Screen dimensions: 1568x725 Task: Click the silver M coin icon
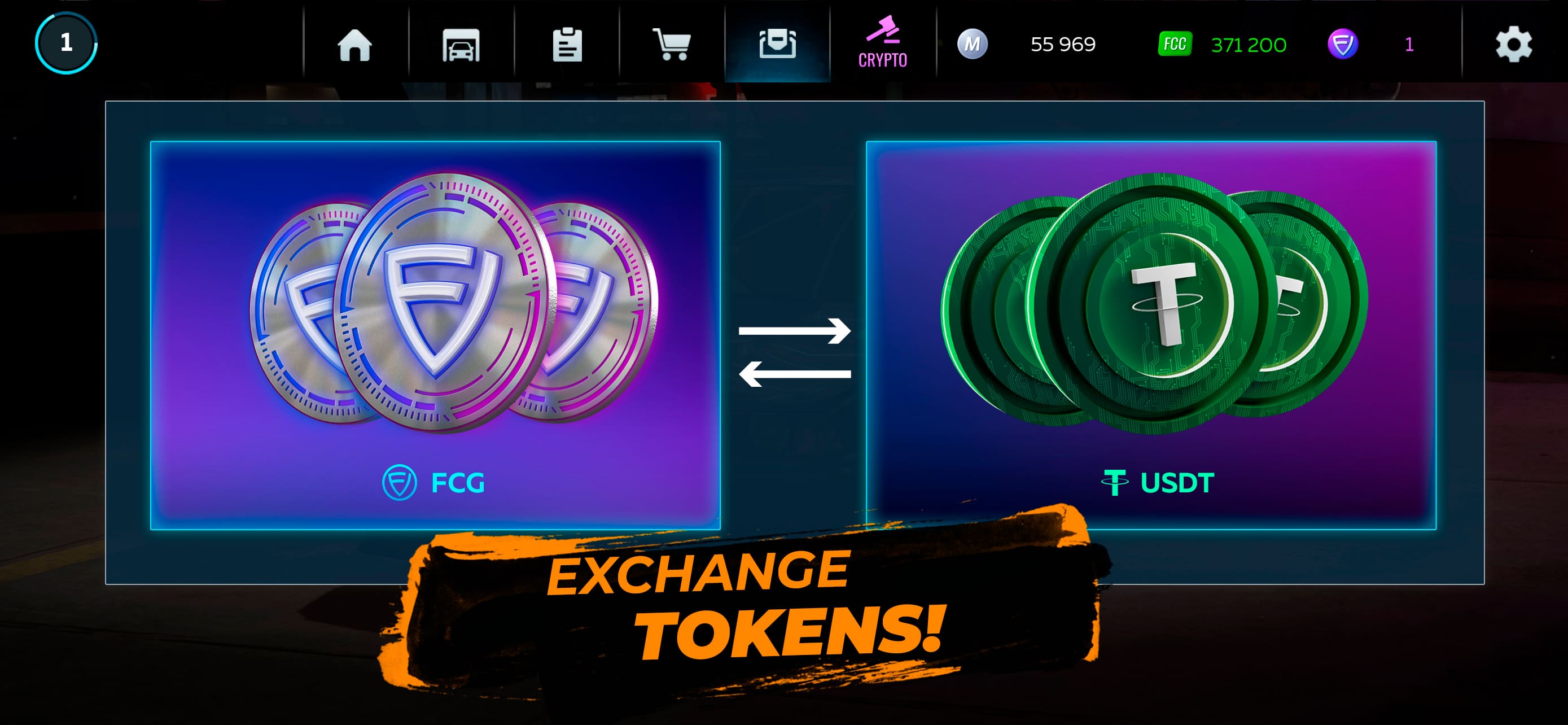[972, 44]
